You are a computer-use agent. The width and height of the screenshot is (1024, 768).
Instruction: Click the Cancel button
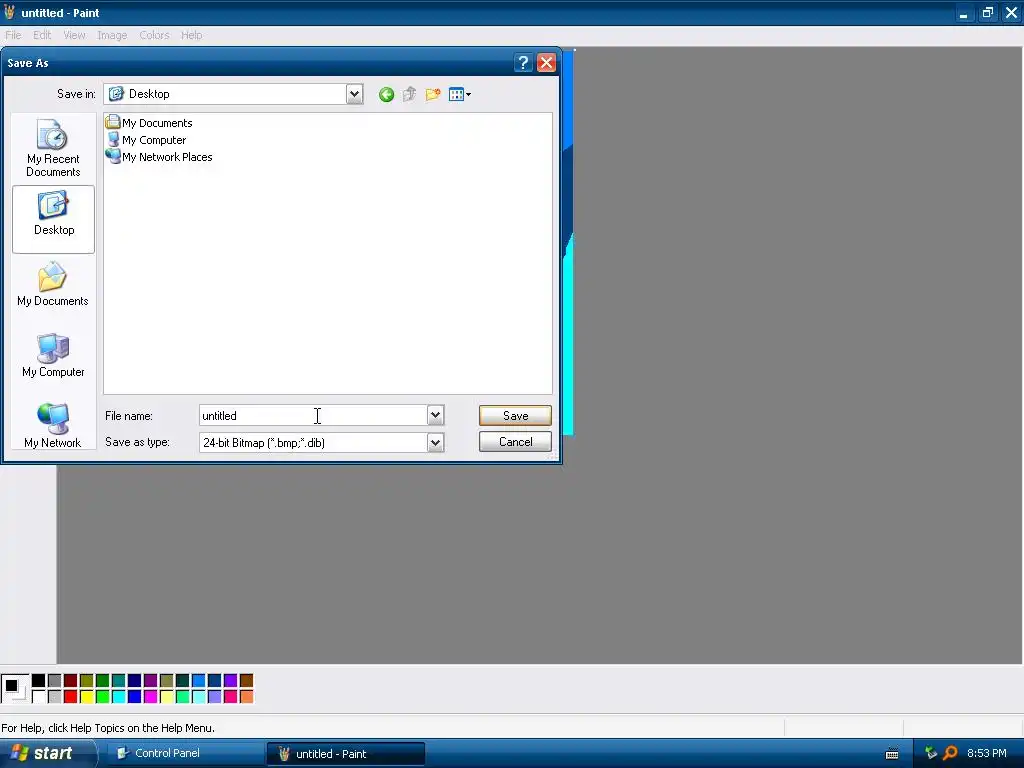coord(515,441)
